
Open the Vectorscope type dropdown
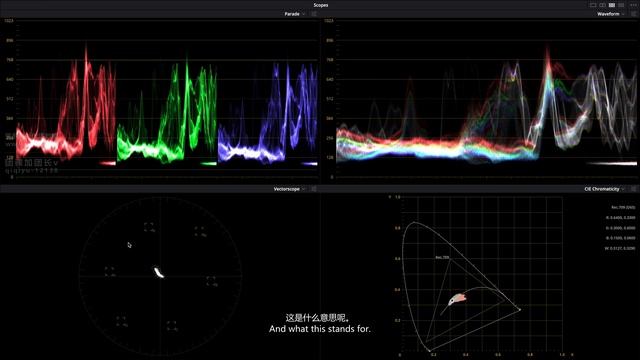point(289,189)
